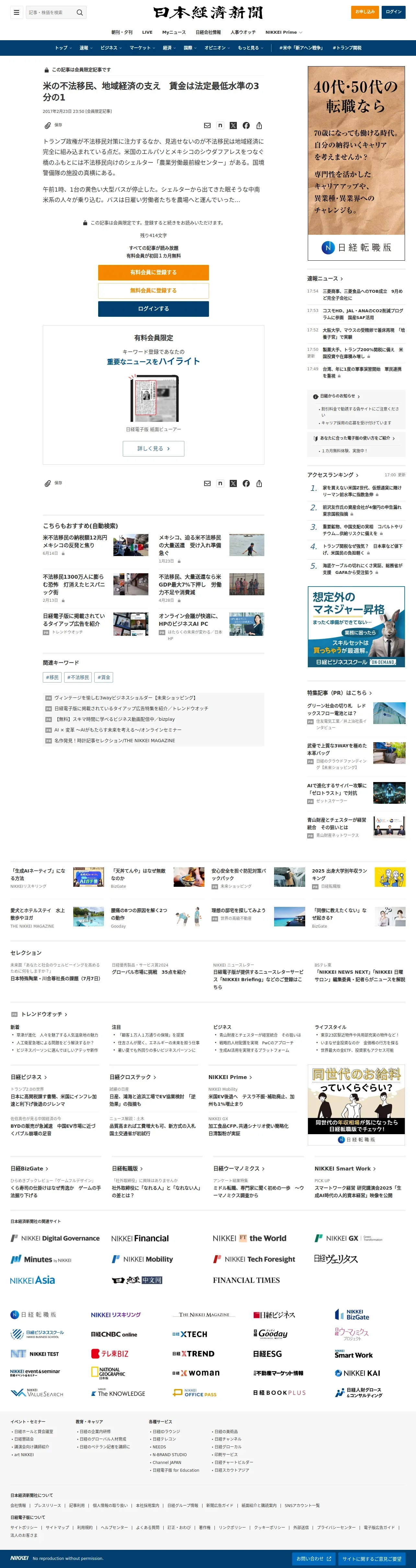Viewport: 416px width, 1568px height.
Task: Click the article search input field
Action: coord(50,12)
